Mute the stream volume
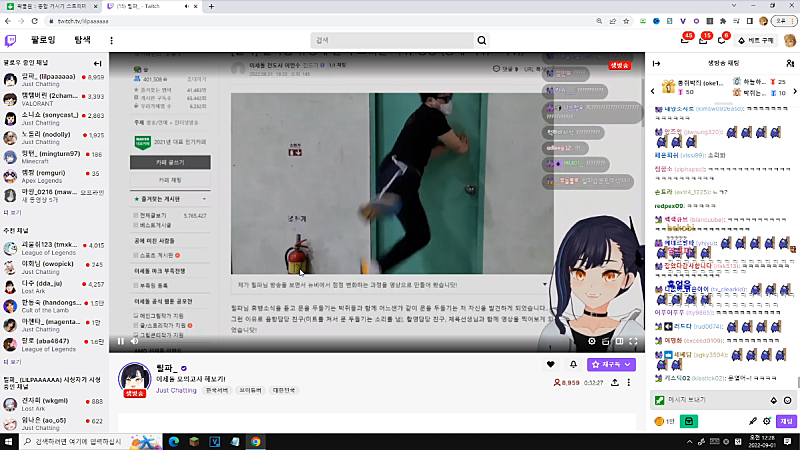 point(135,341)
